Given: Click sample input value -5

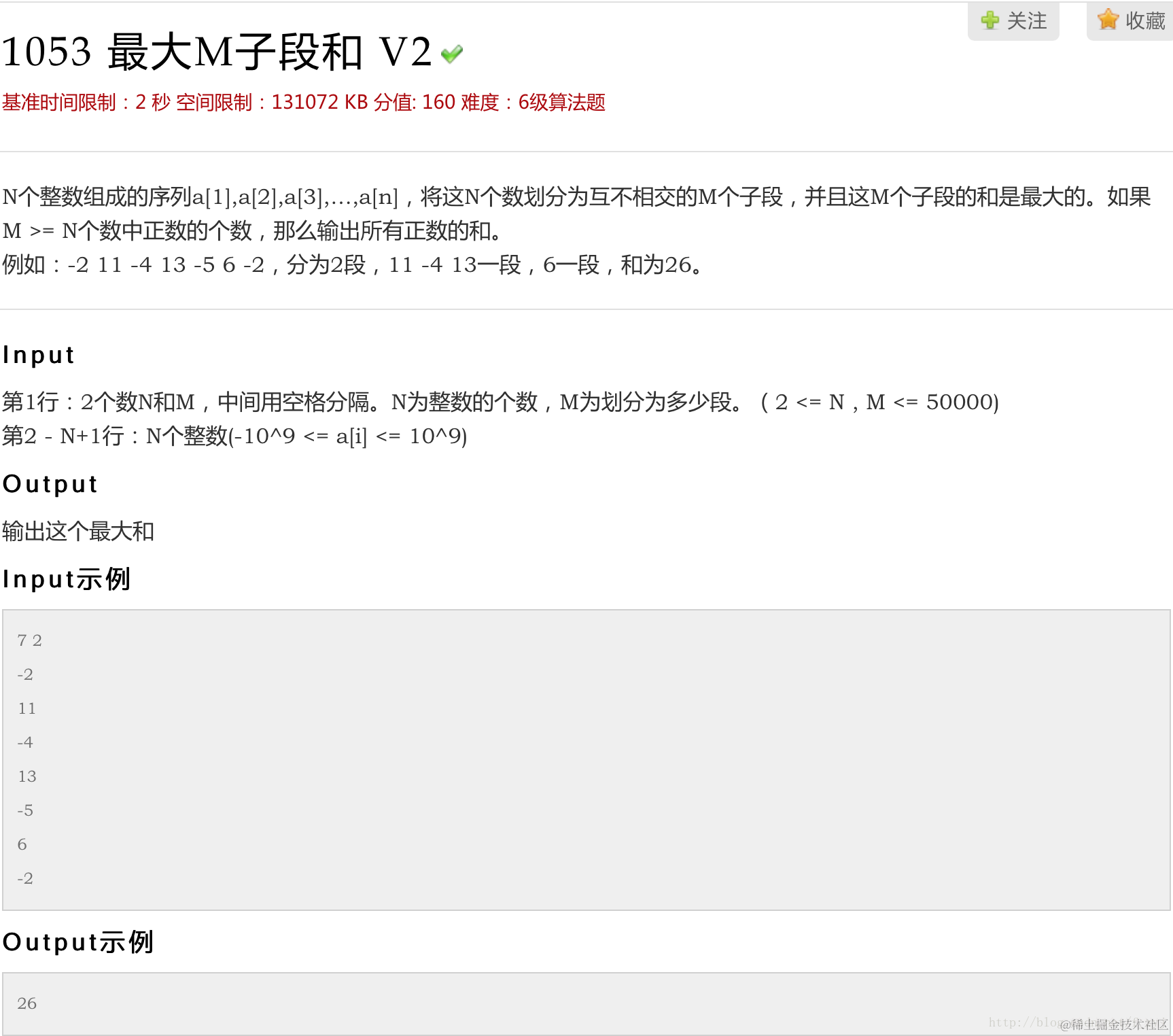Looking at the screenshot, I should tap(25, 810).
